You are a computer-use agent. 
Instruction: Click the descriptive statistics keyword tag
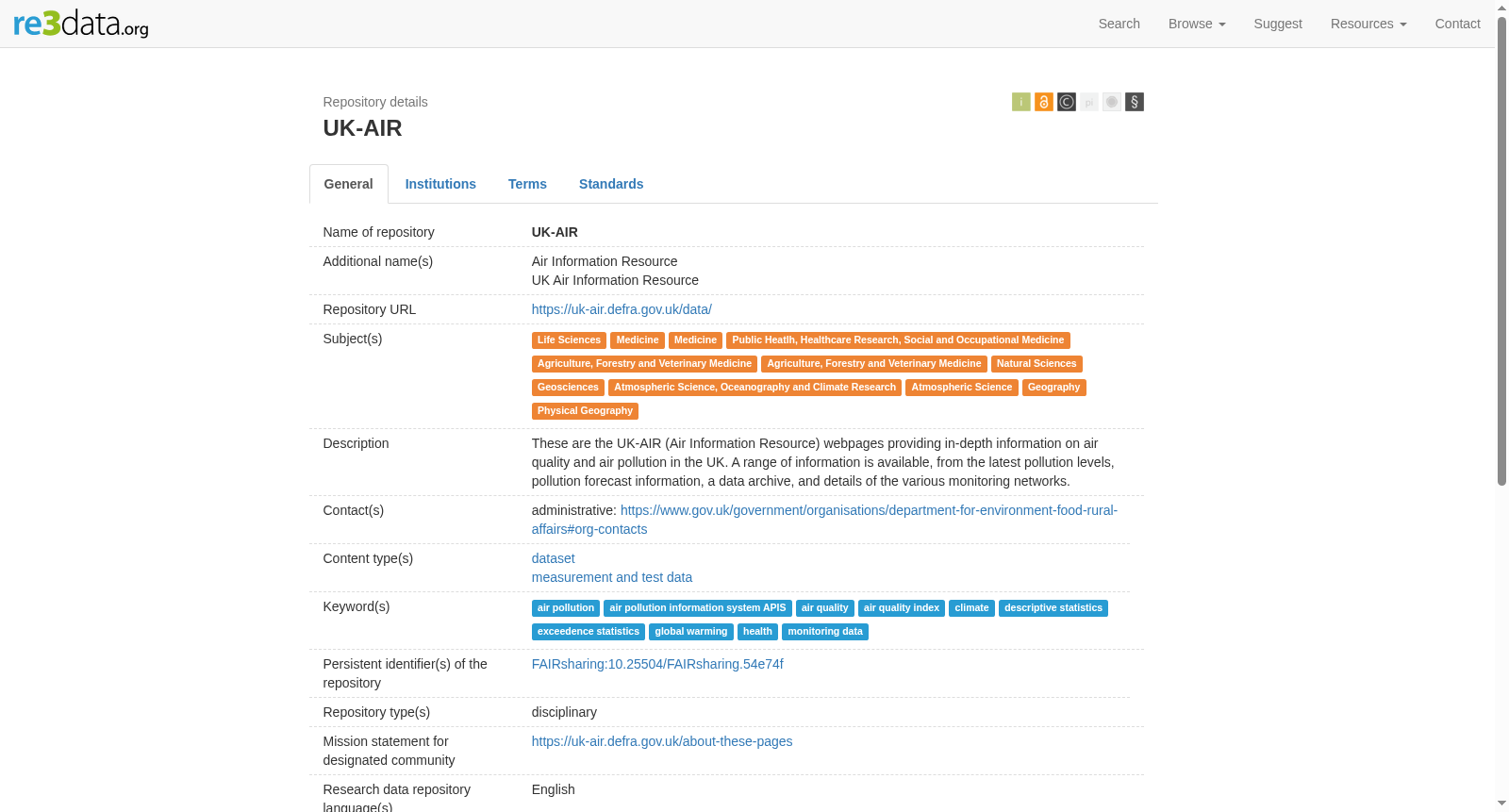point(1053,608)
